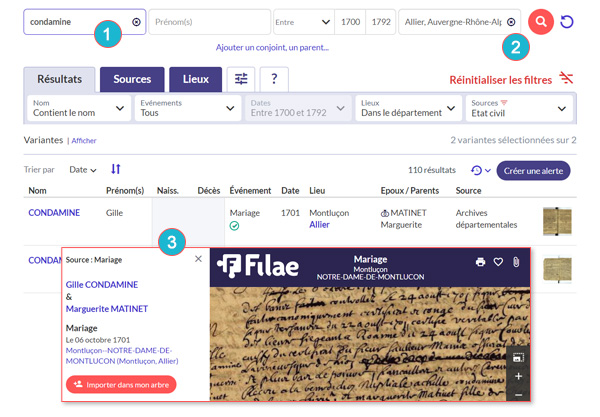600x417 pixels.
Task: Click the Prénom(s) input field
Action: click(208, 22)
